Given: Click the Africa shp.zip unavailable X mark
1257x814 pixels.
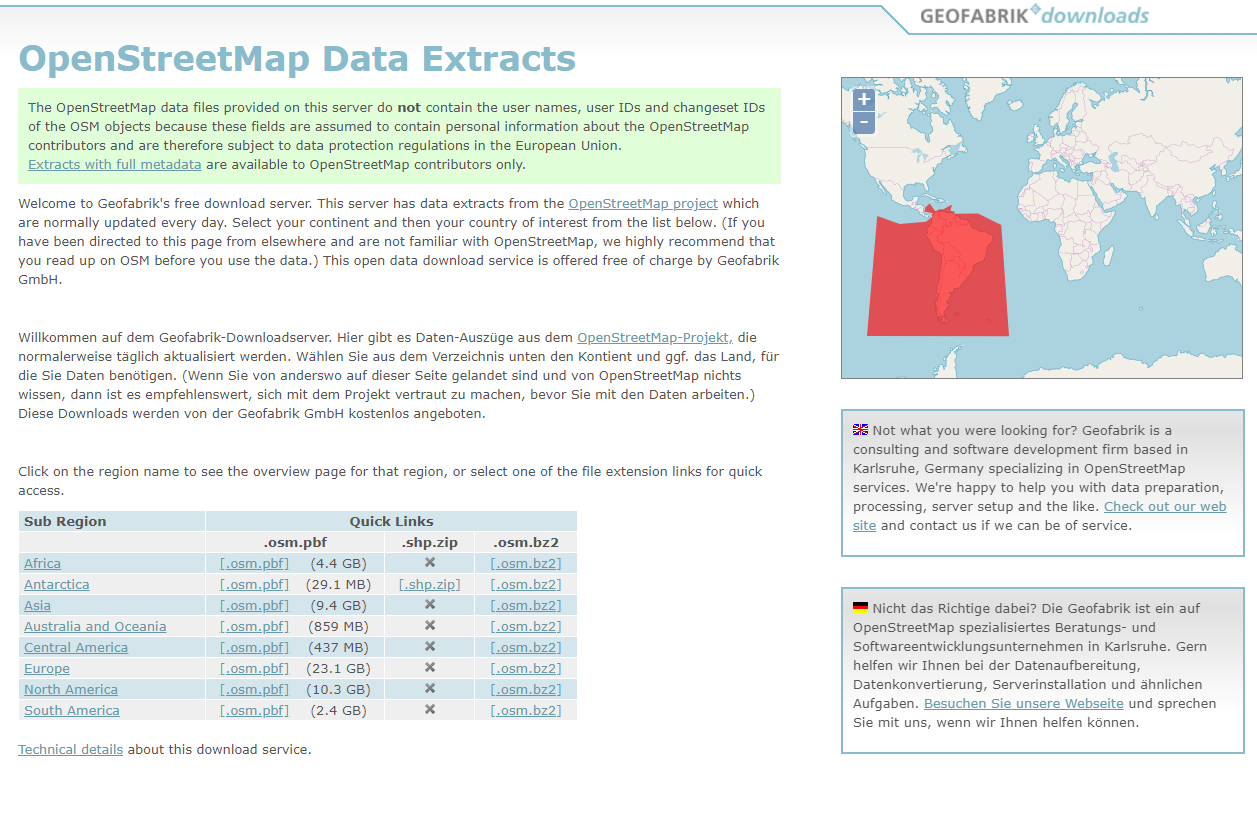Looking at the screenshot, I should (430, 563).
